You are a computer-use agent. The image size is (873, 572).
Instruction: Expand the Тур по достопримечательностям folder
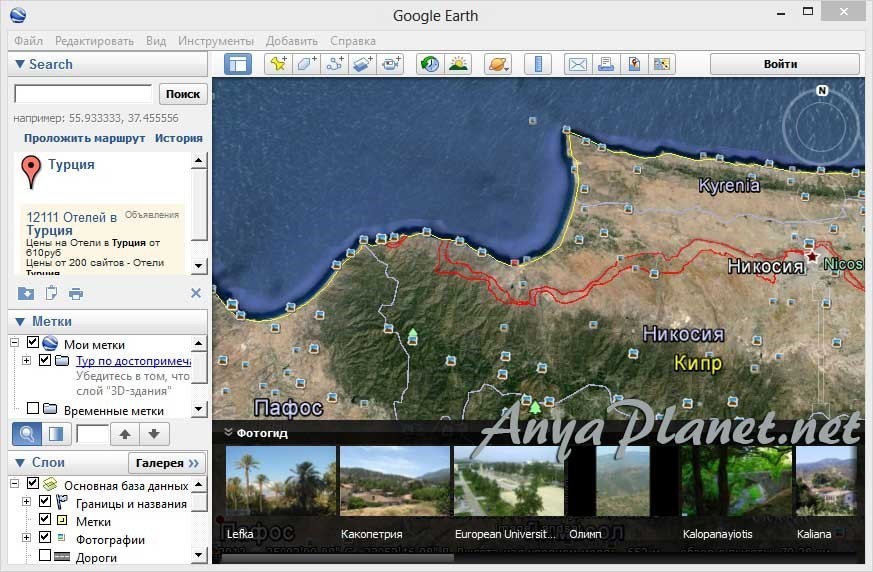(x=26, y=360)
